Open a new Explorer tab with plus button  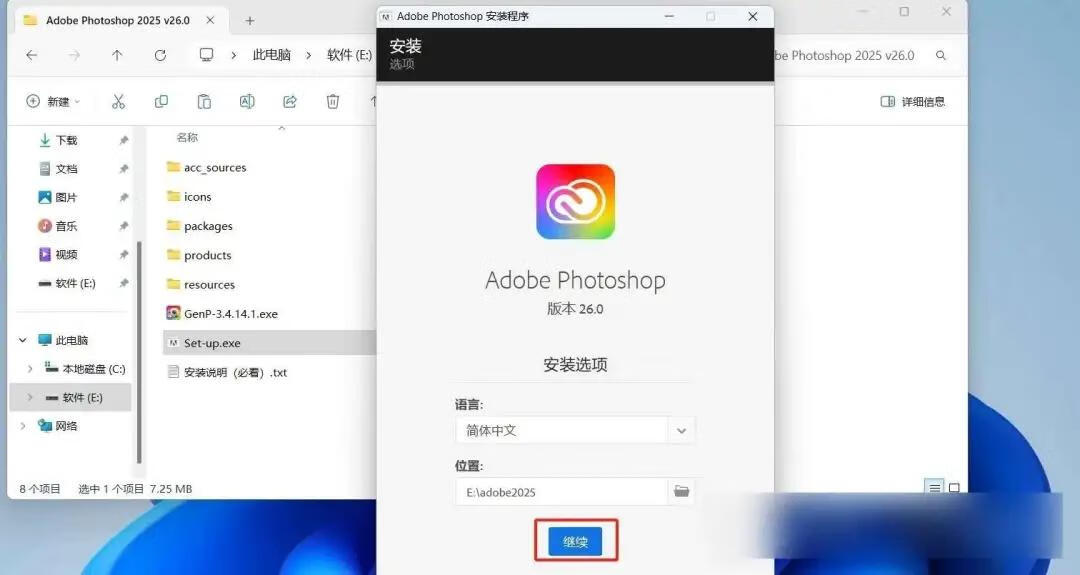250,21
